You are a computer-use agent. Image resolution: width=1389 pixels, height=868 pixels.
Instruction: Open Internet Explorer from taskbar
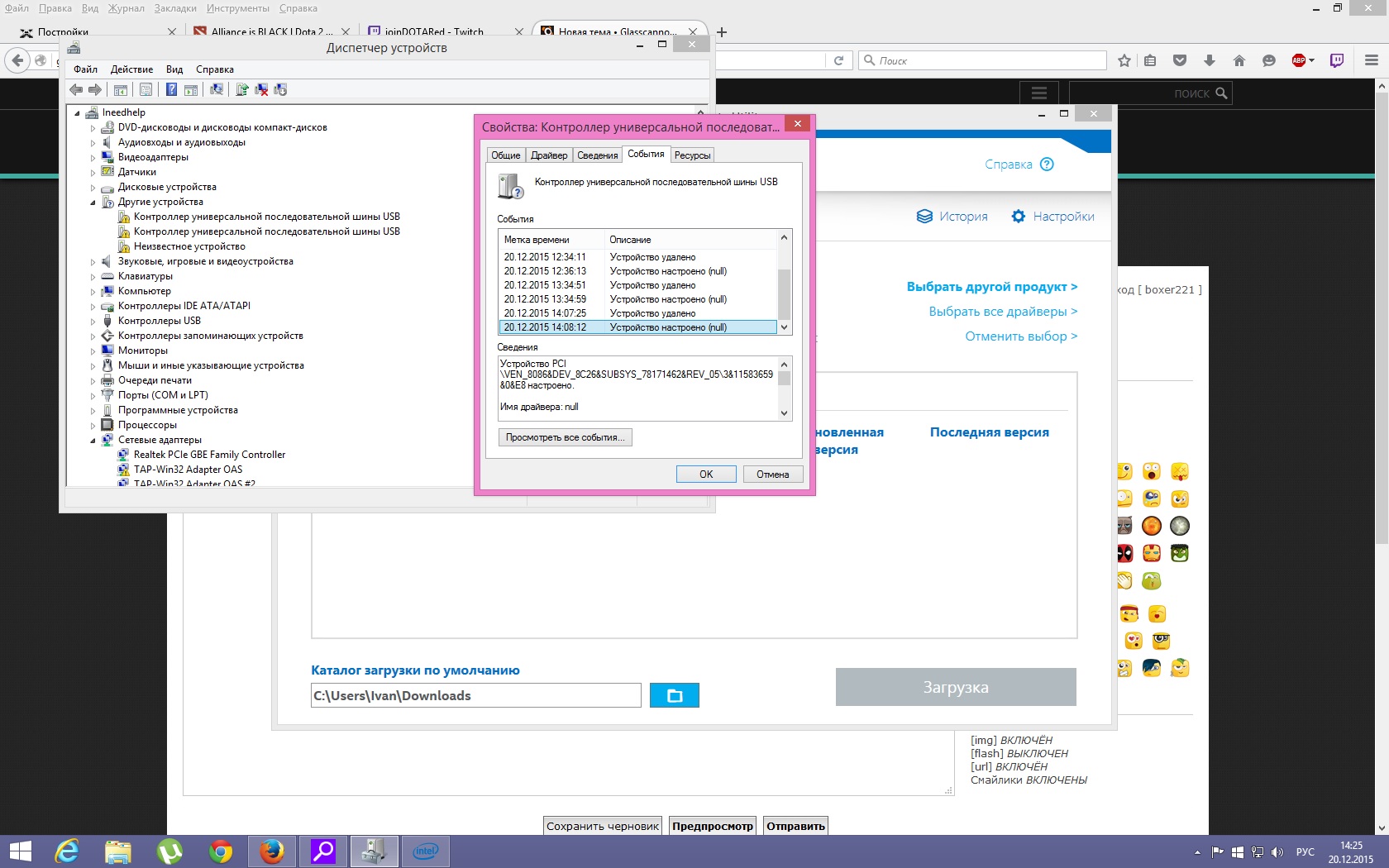(67, 851)
